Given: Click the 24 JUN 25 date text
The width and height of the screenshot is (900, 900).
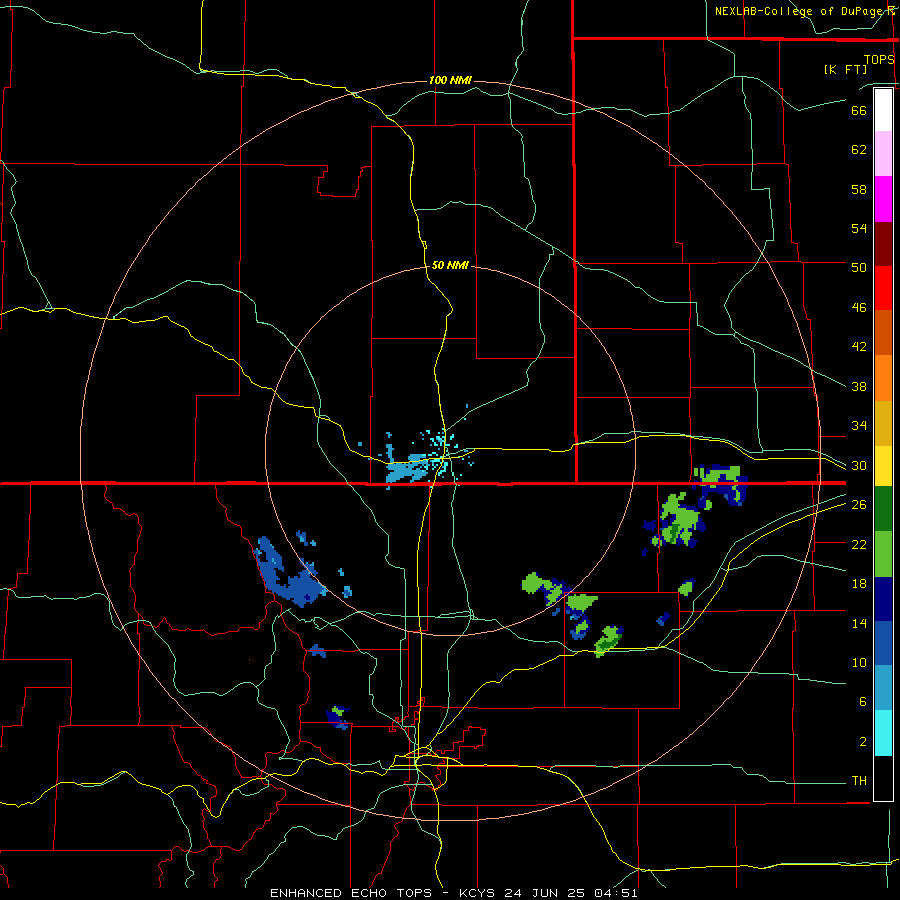Looking at the screenshot, I should coord(546,893).
